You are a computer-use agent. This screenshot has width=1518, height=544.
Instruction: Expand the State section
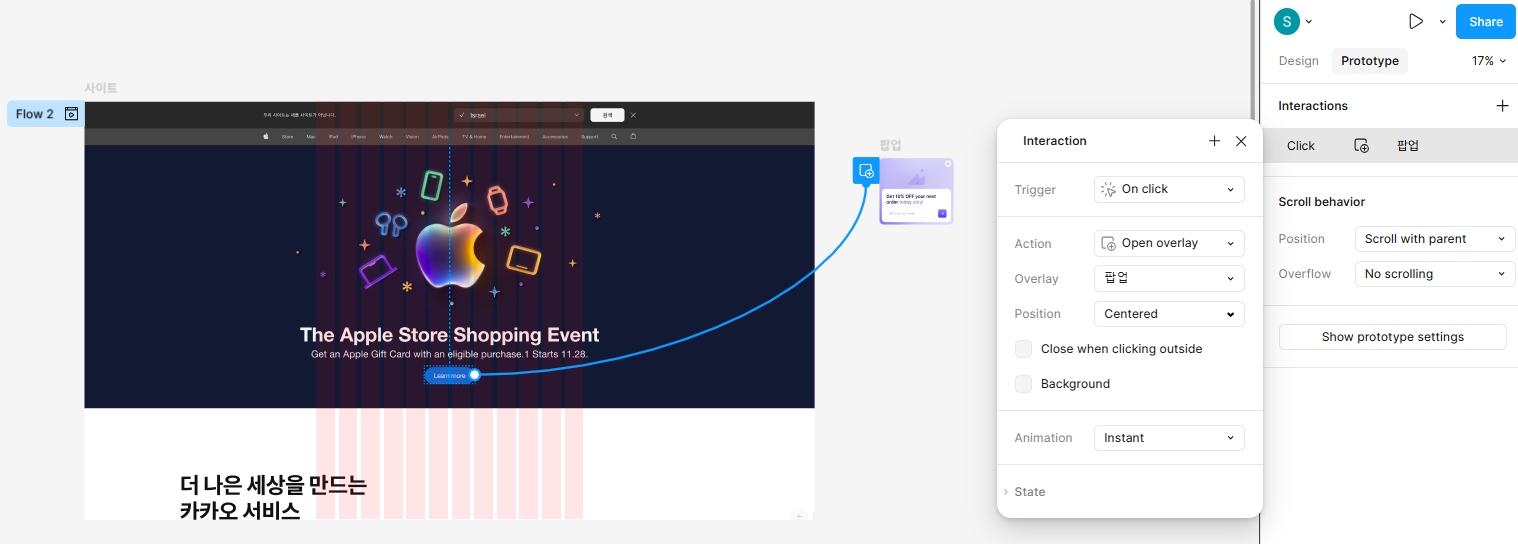click(x=1025, y=492)
